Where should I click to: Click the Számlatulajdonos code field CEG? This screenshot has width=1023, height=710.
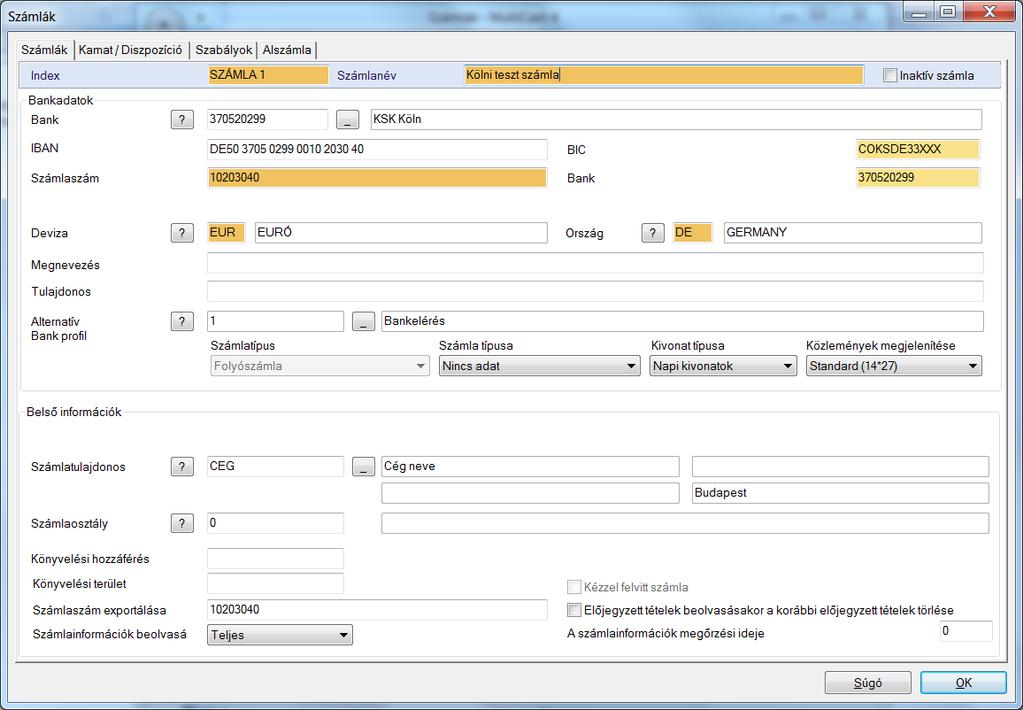275,467
